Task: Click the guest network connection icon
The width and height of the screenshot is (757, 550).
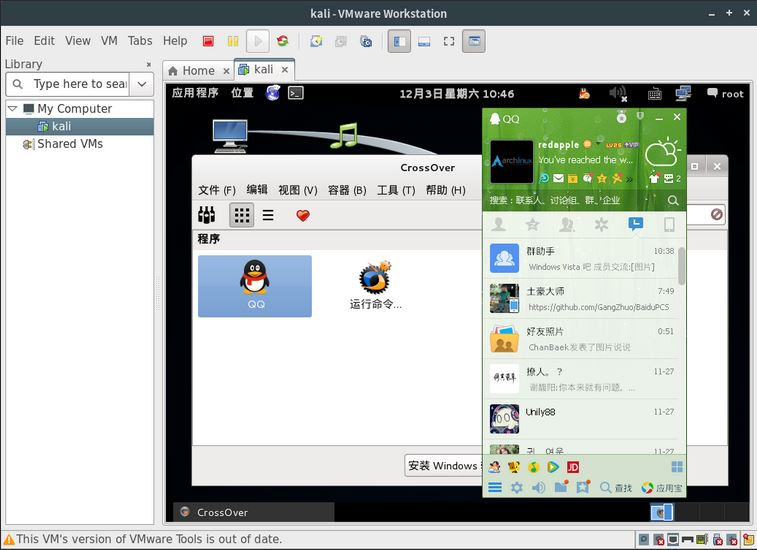Action: 683,93
